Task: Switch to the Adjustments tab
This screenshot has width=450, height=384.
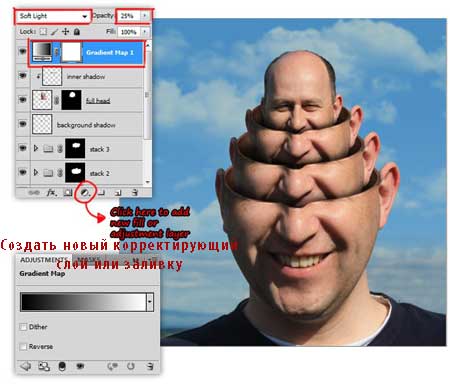Action: click(43, 260)
